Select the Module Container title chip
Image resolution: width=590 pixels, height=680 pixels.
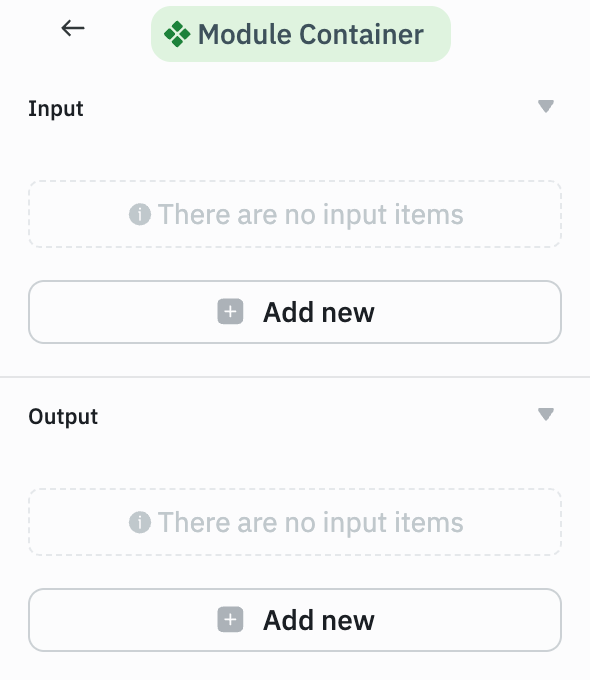tap(301, 34)
